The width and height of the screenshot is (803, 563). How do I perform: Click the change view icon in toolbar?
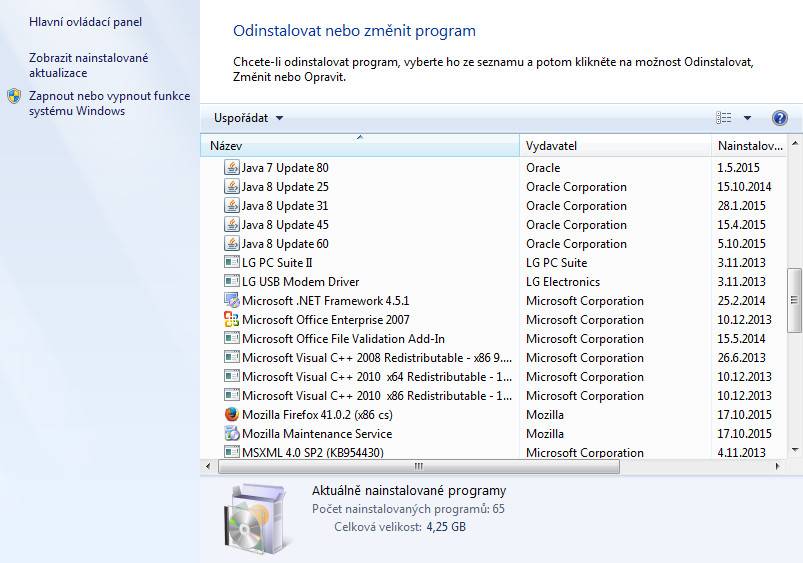point(724,118)
